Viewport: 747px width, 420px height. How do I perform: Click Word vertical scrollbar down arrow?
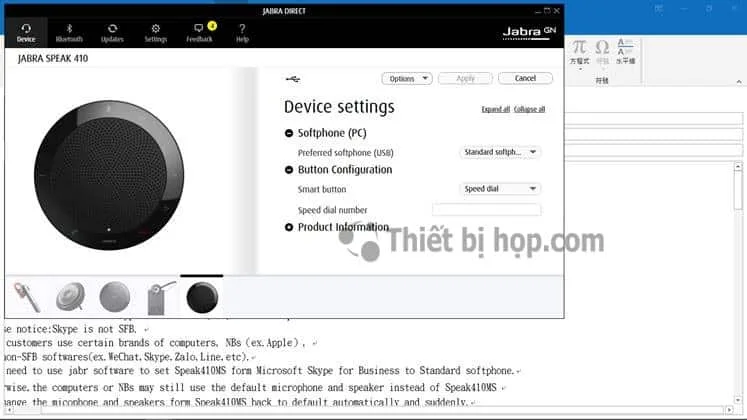point(738,400)
